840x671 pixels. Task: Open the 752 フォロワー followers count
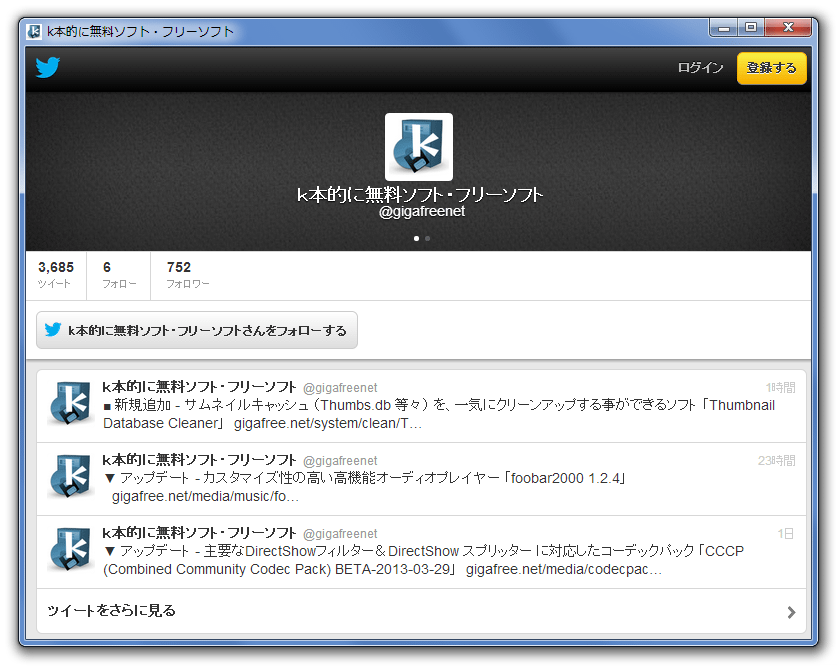click(x=188, y=275)
